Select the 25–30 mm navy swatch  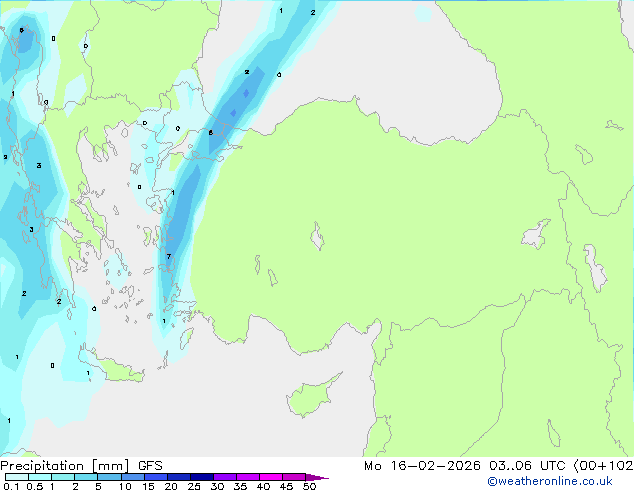pyautogui.click(x=201, y=477)
